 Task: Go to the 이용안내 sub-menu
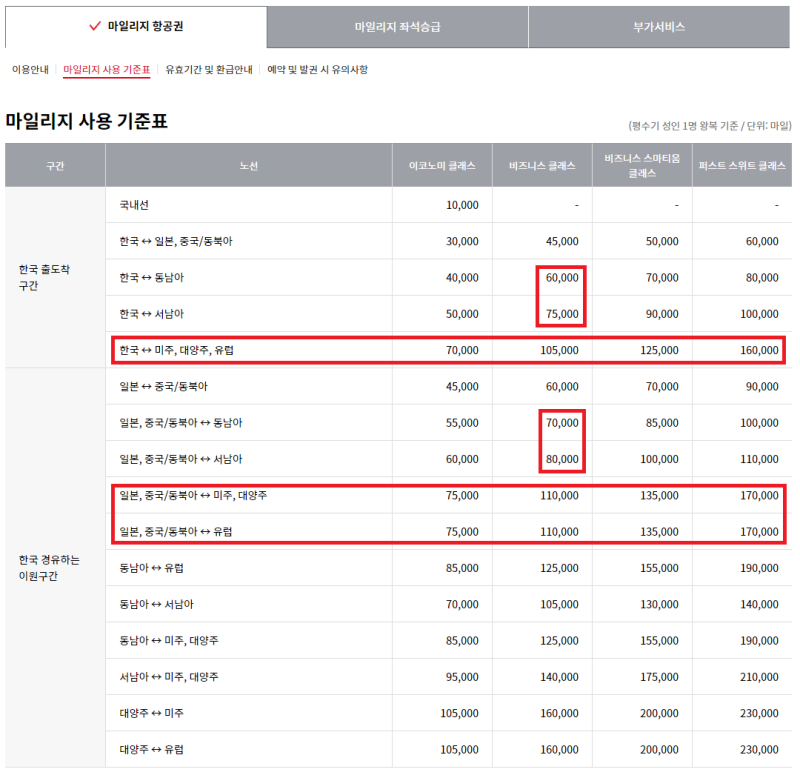[31, 69]
